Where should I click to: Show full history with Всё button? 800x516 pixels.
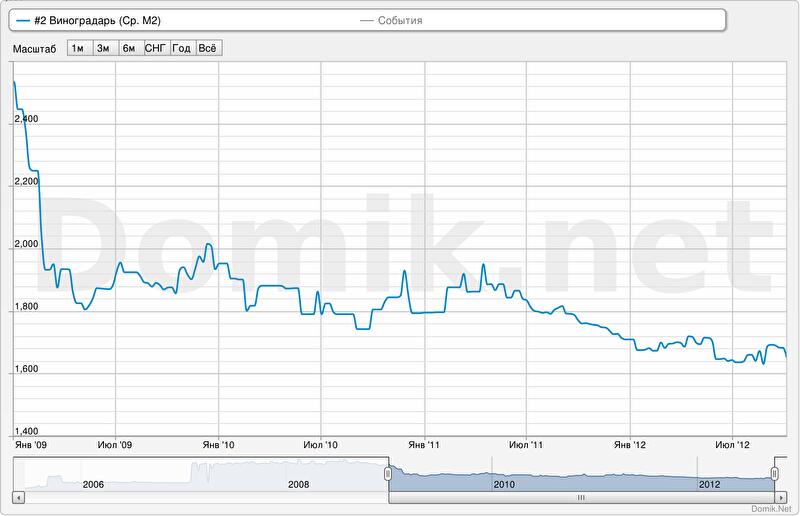pyautogui.click(x=208, y=48)
